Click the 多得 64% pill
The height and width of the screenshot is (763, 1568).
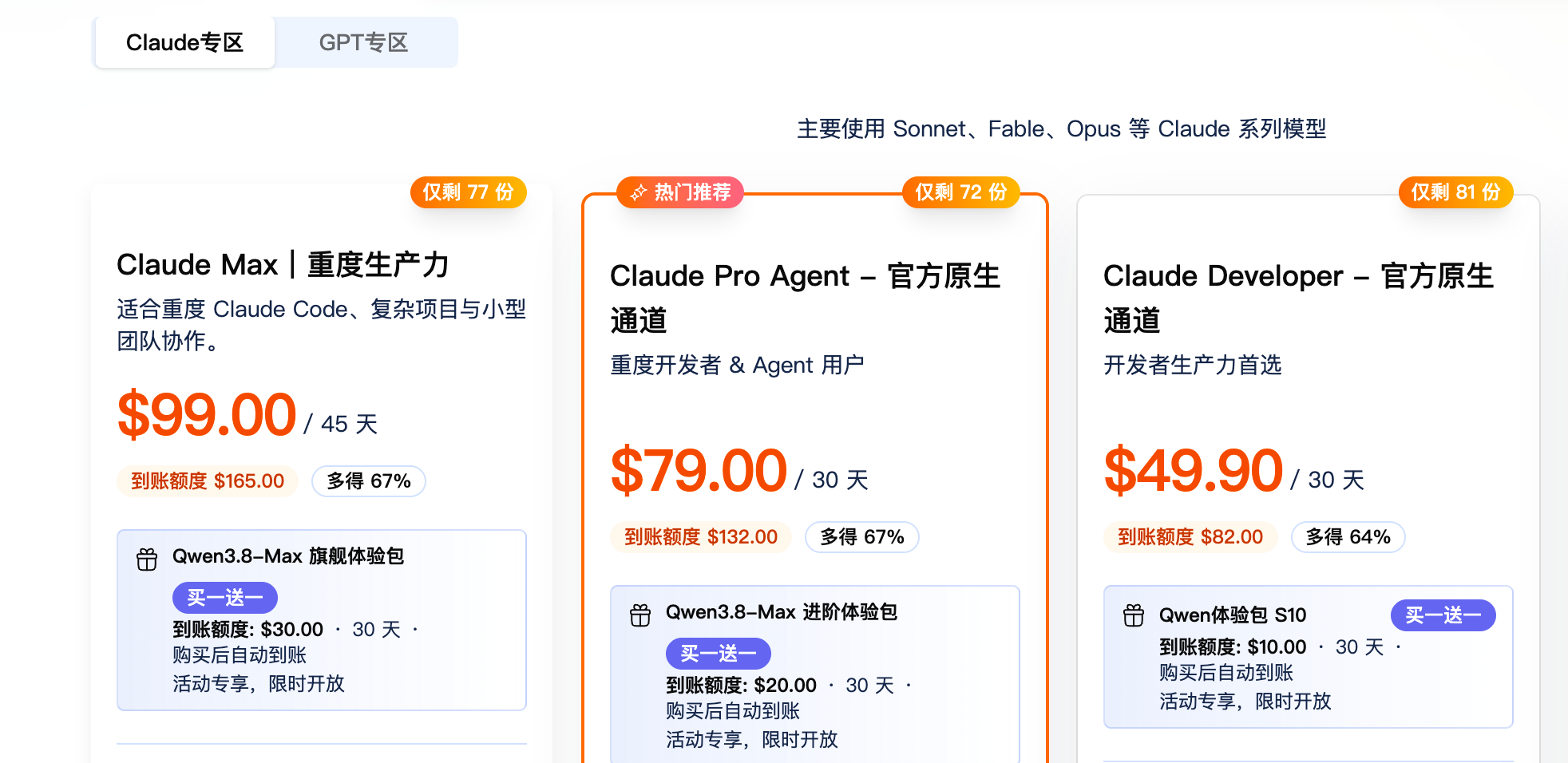(x=1348, y=537)
